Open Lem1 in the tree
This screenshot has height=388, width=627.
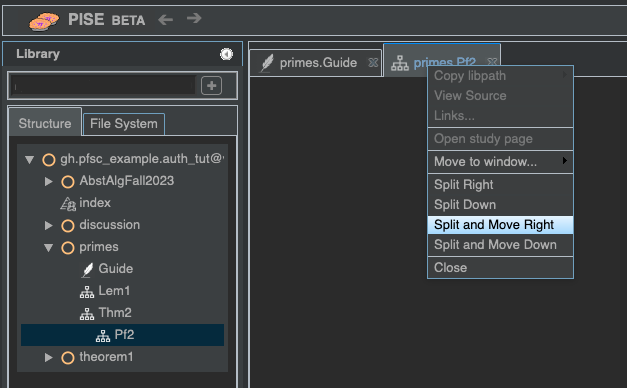click(x=114, y=291)
